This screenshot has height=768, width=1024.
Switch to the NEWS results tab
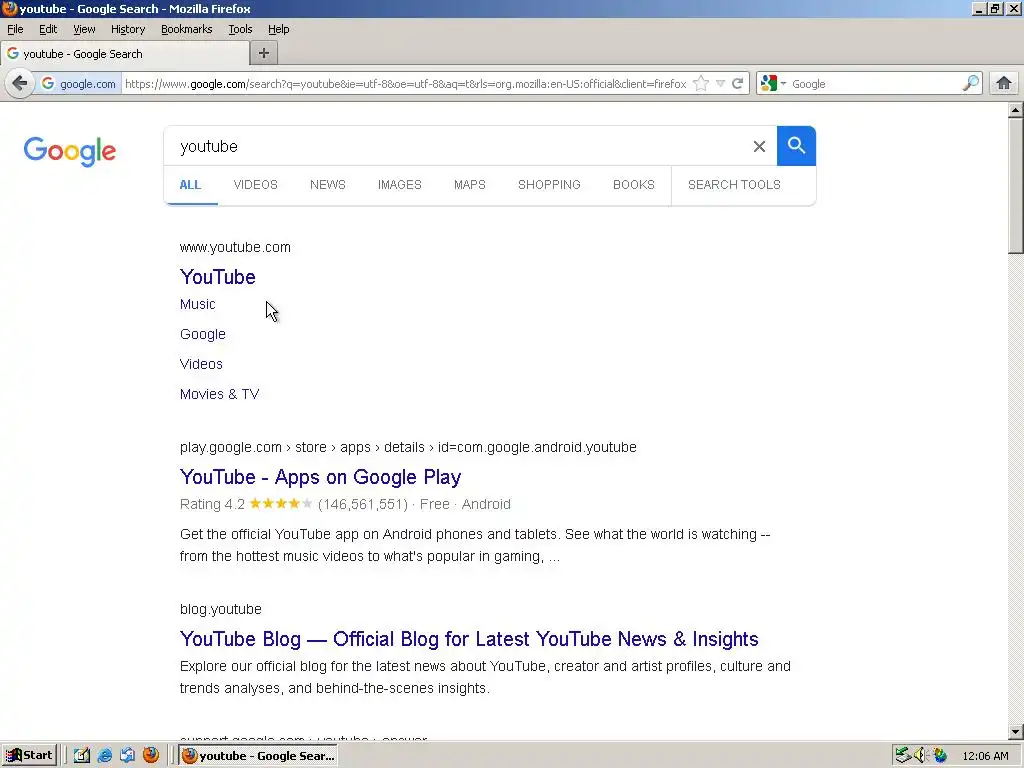[328, 185]
